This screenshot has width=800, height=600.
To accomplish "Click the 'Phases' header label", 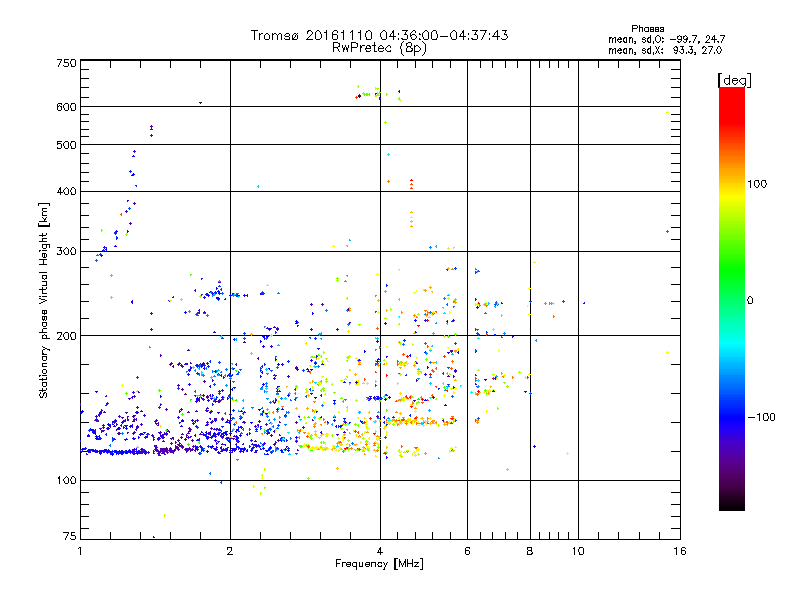I will (647, 29).
